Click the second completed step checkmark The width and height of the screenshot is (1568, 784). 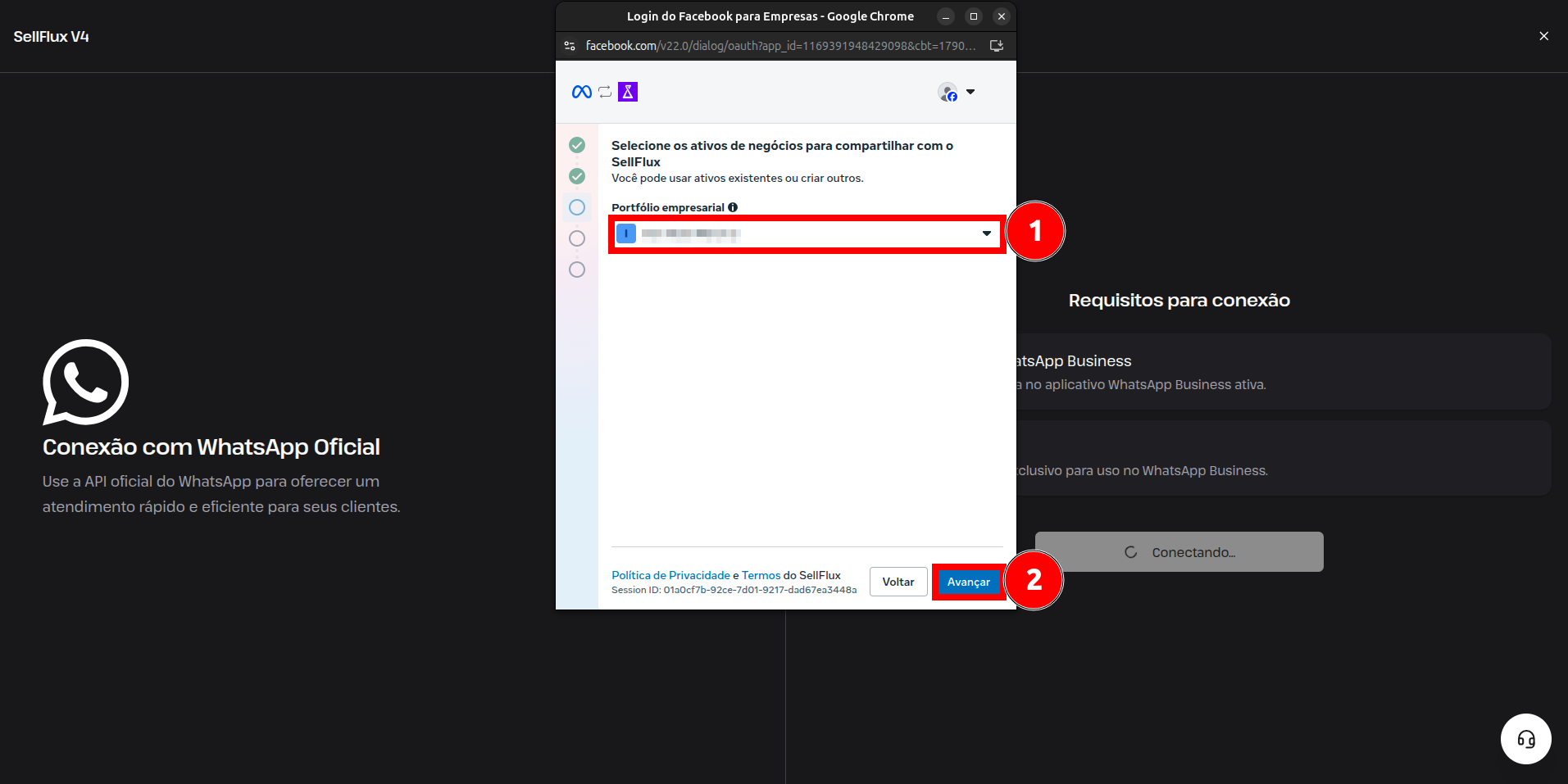pyautogui.click(x=577, y=176)
